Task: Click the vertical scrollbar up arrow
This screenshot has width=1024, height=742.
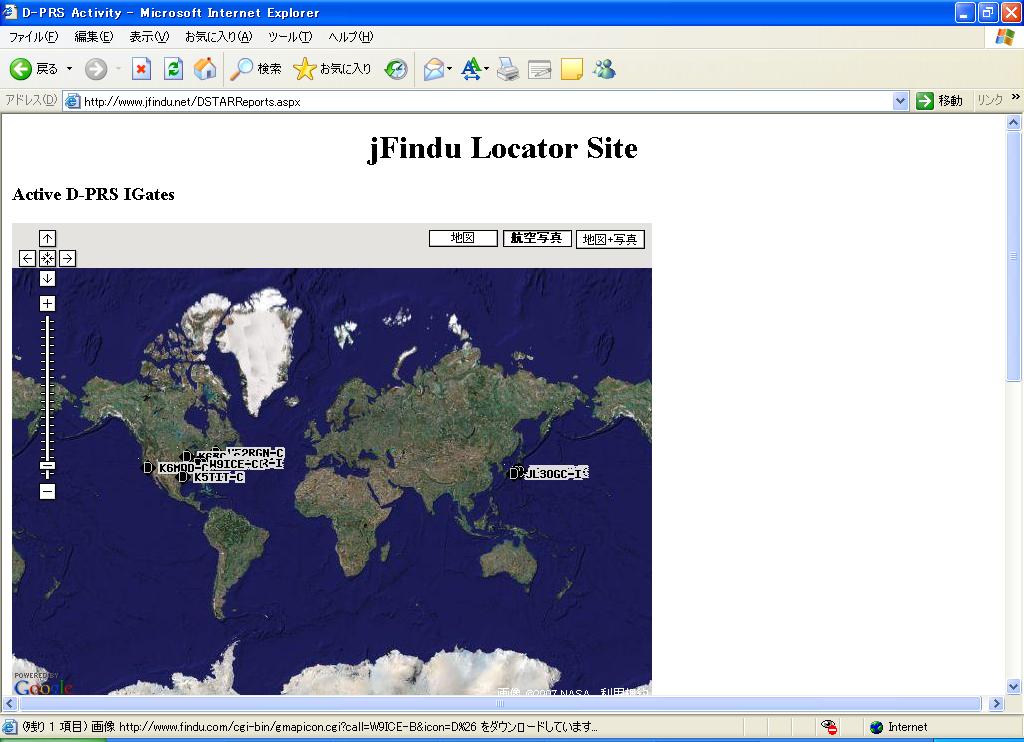Action: [1014, 122]
